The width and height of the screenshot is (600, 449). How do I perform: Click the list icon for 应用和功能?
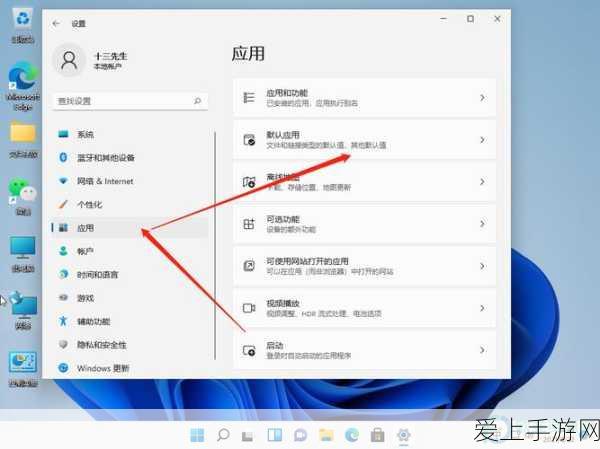tap(249, 98)
